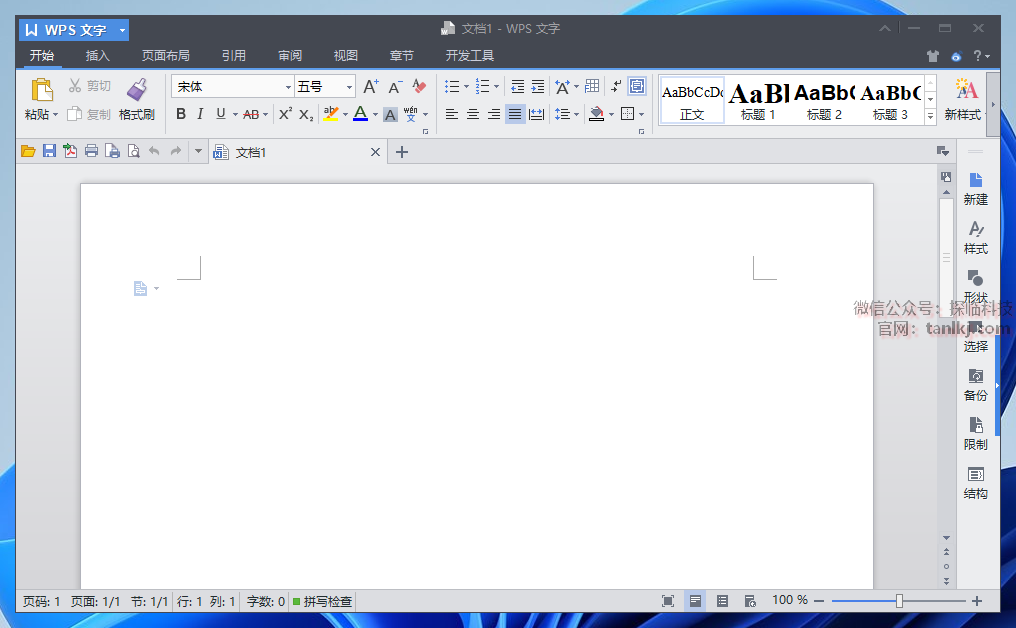Click the Clear Formatting eraser icon

(419, 87)
